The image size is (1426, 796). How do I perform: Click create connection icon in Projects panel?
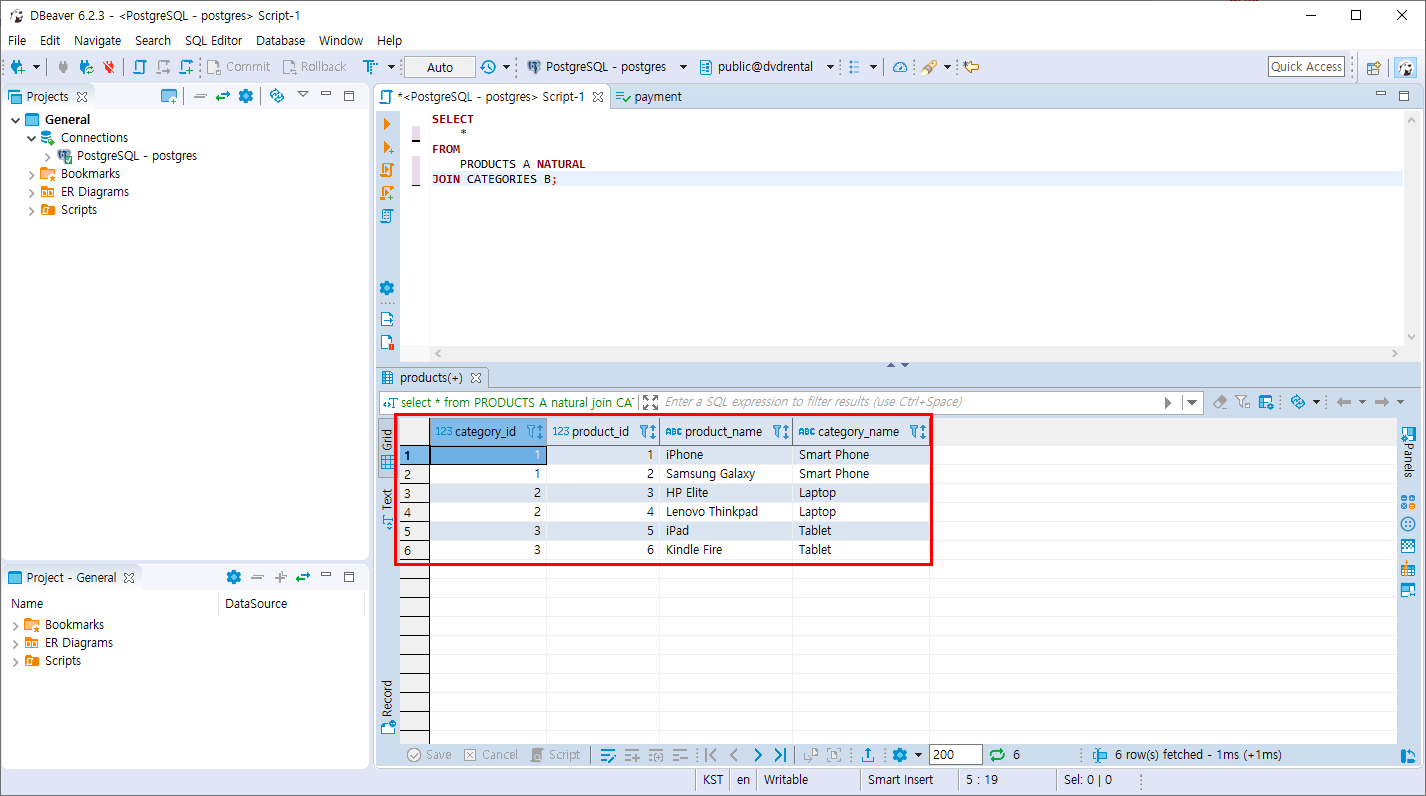pyautogui.click(x=169, y=96)
